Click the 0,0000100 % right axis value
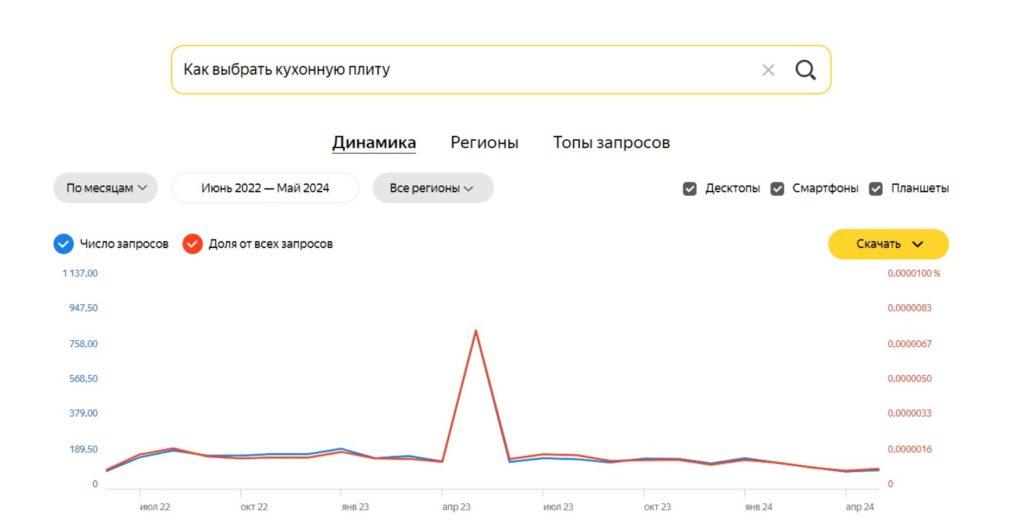 pyautogui.click(x=914, y=273)
